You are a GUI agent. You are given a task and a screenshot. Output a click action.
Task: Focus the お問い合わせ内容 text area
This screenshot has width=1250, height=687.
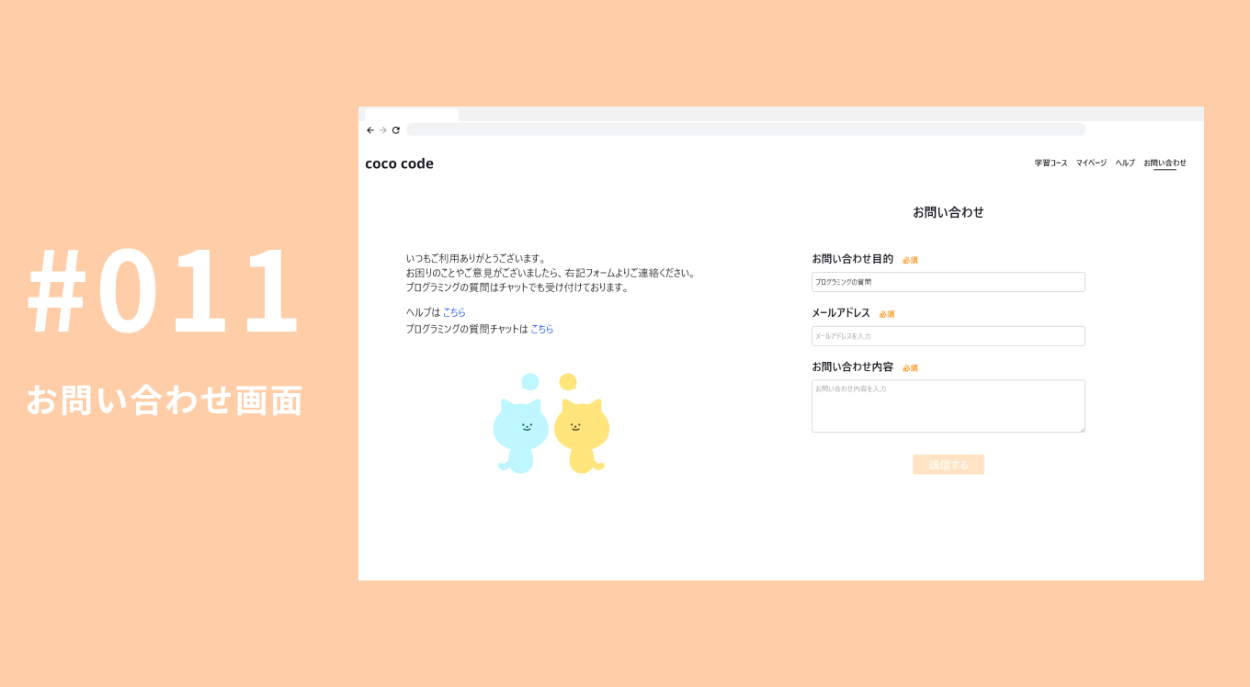pyautogui.click(x=948, y=406)
